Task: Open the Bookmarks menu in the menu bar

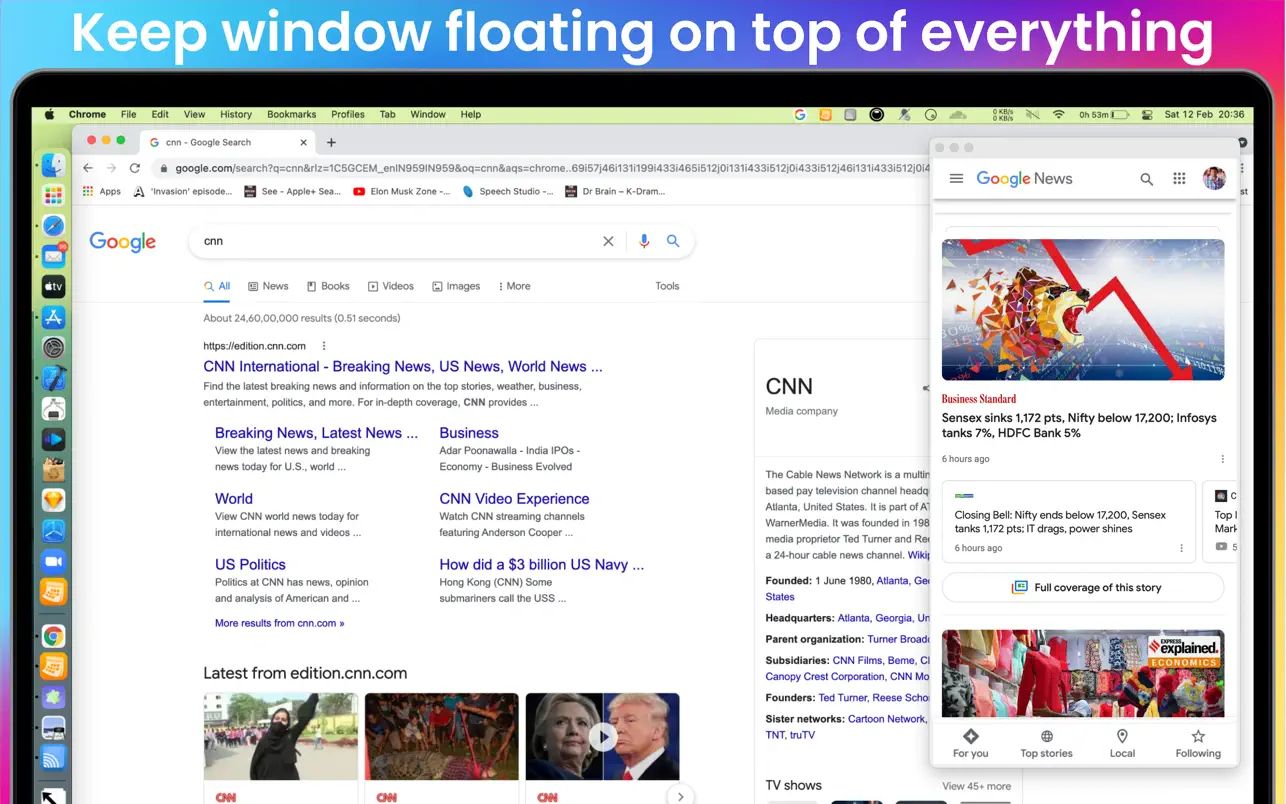Action: coord(291,114)
